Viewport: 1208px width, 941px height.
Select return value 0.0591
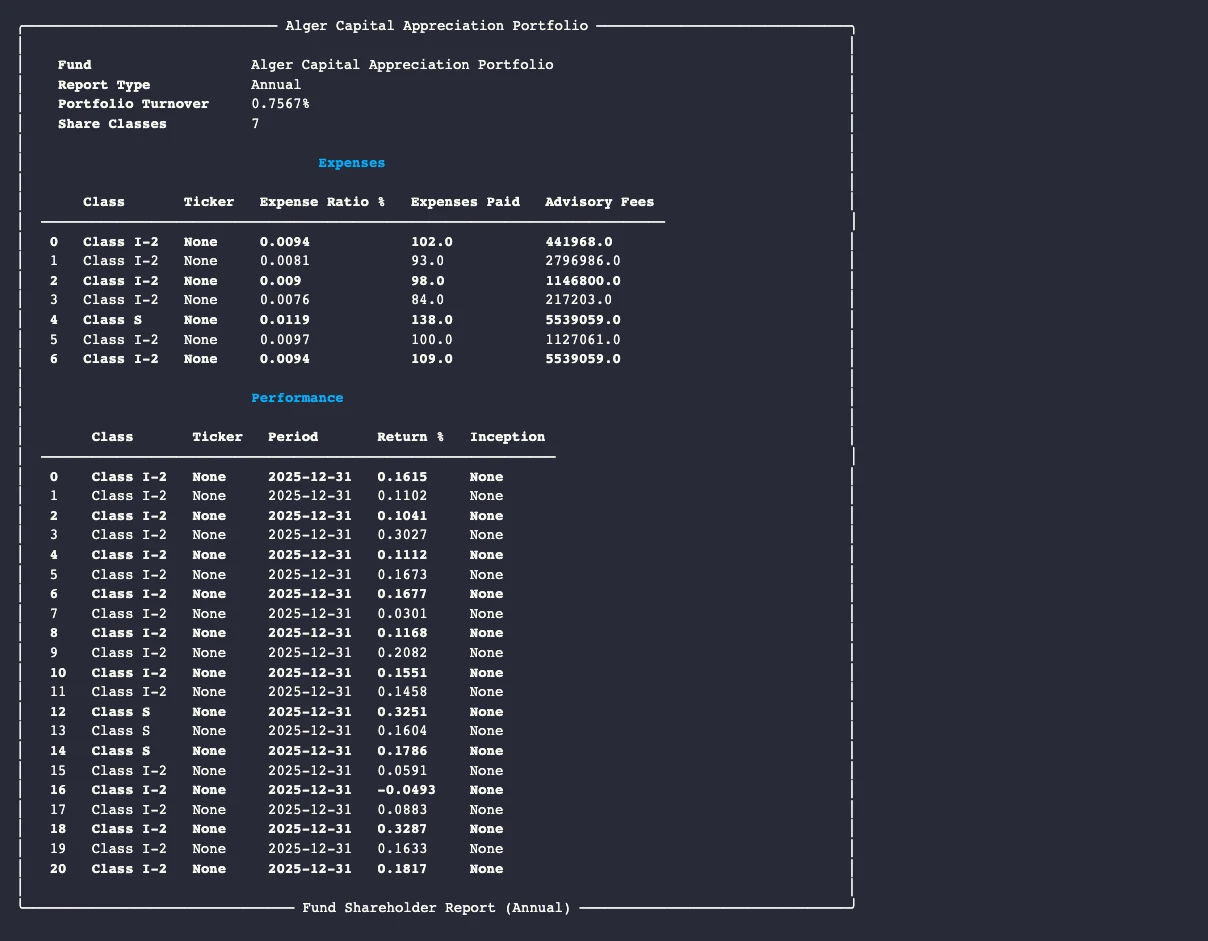(x=402, y=771)
